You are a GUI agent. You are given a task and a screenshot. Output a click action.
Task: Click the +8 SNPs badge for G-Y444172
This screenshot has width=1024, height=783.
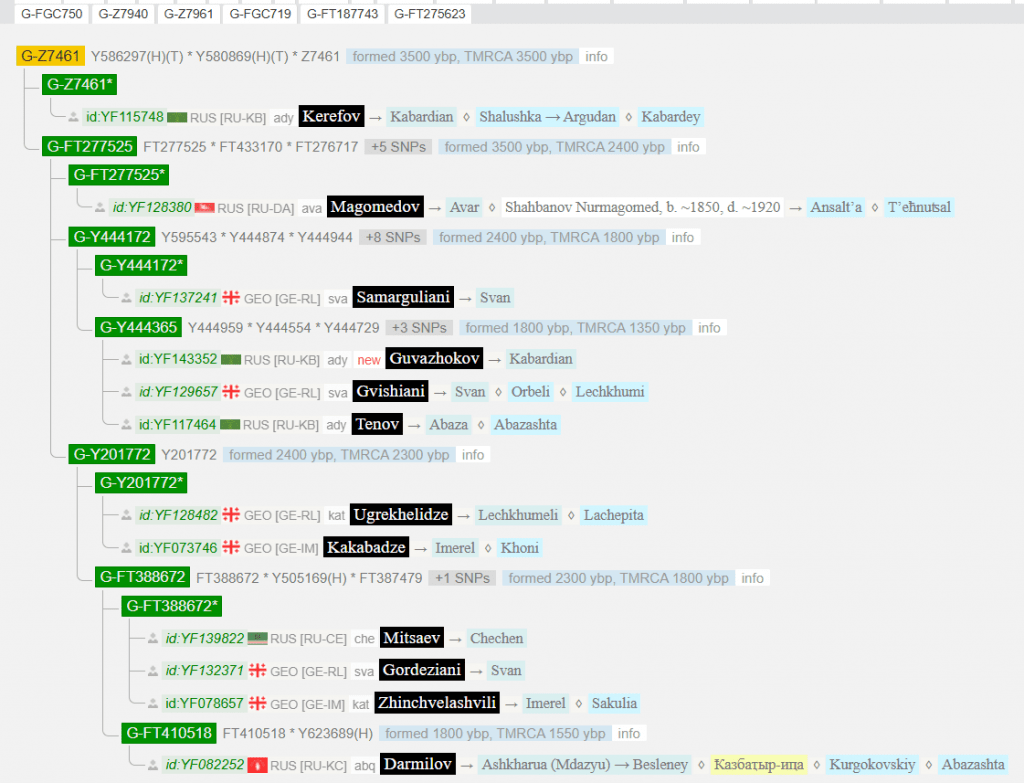click(393, 238)
